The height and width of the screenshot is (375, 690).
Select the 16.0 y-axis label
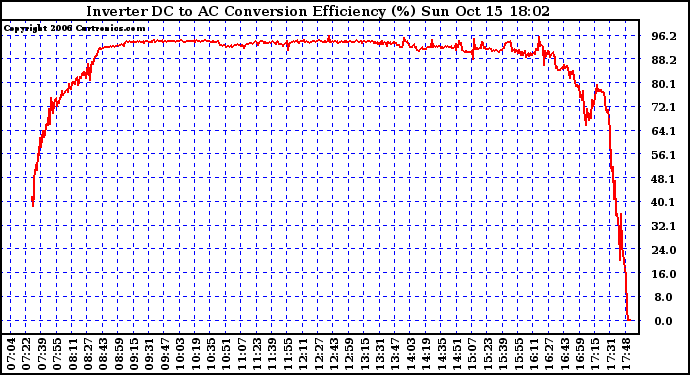click(664, 274)
